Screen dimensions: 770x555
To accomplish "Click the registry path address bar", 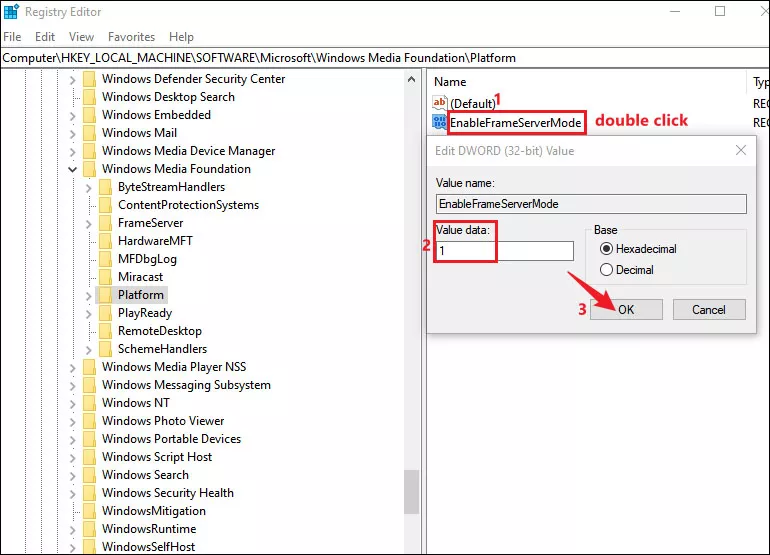I will click(x=385, y=58).
